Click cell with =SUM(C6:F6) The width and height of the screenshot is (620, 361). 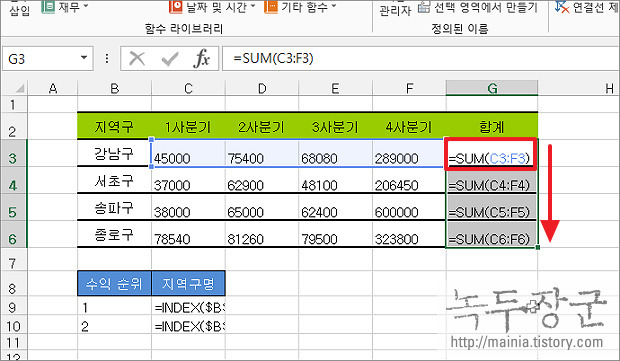point(492,234)
